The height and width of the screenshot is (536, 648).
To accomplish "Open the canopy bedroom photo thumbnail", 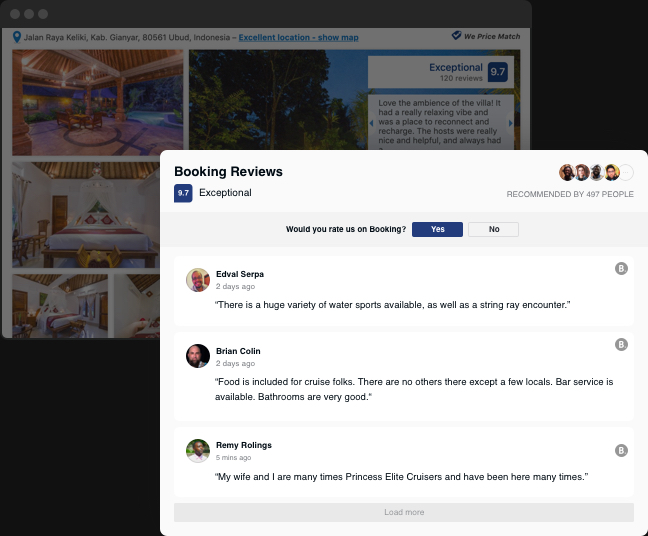I will click(x=85, y=214).
